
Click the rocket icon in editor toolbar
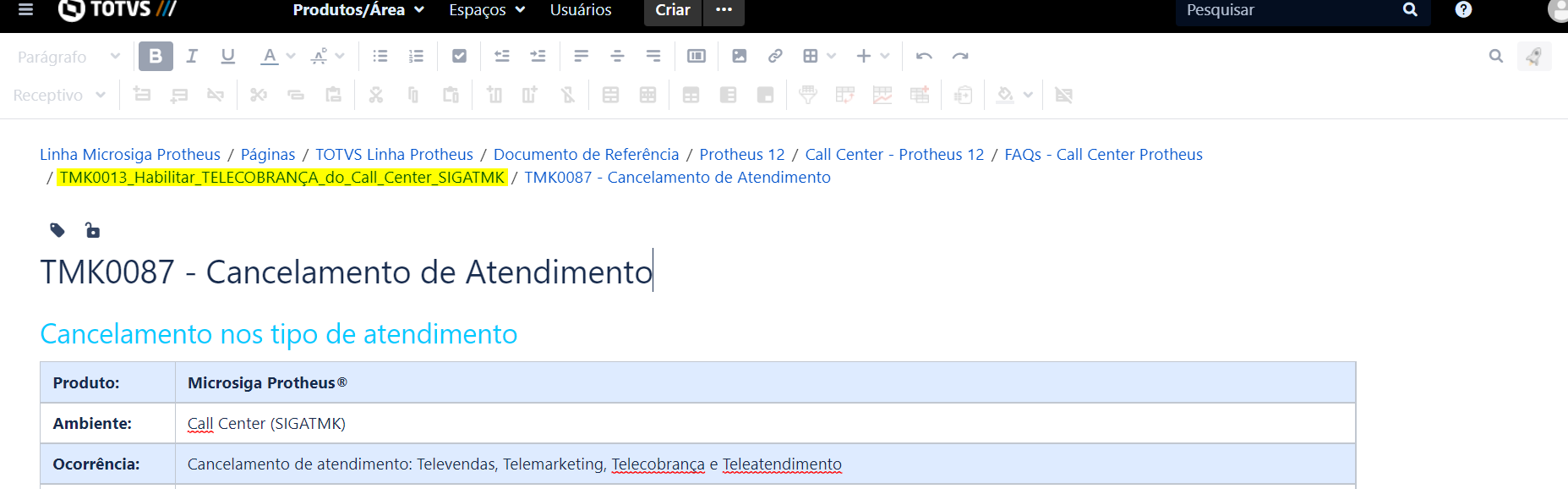(1534, 56)
